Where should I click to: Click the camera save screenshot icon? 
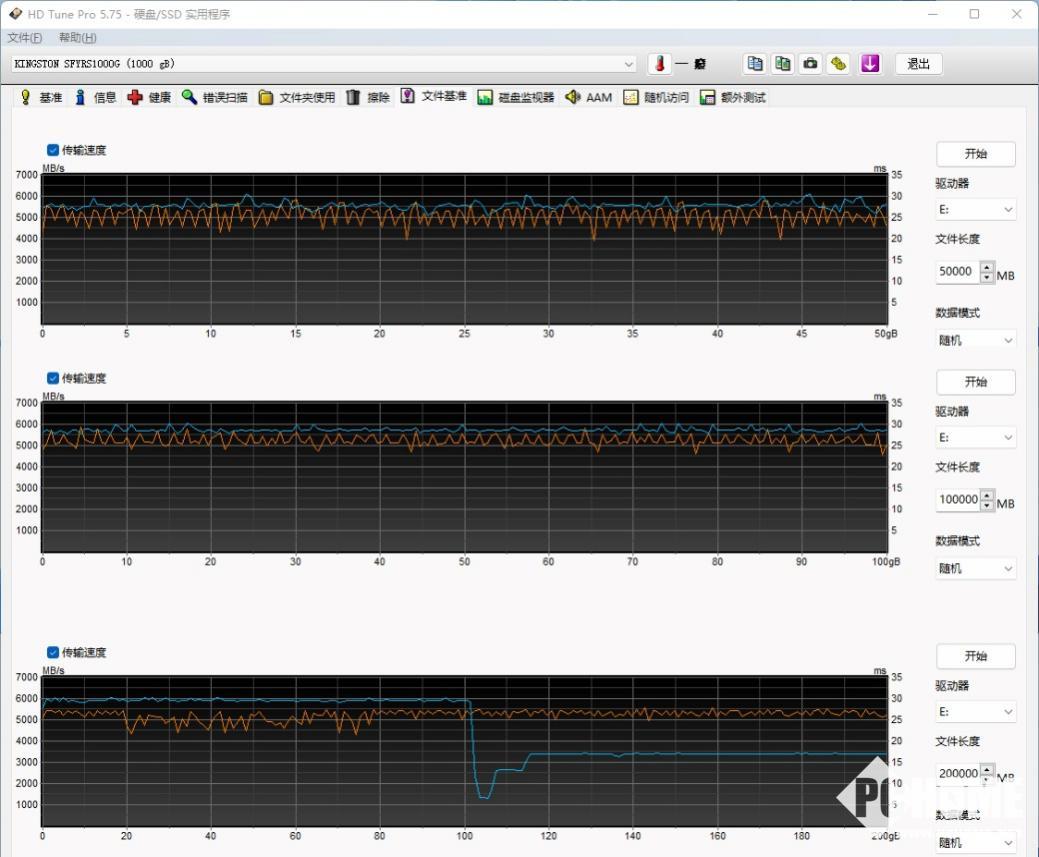coord(810,64)
